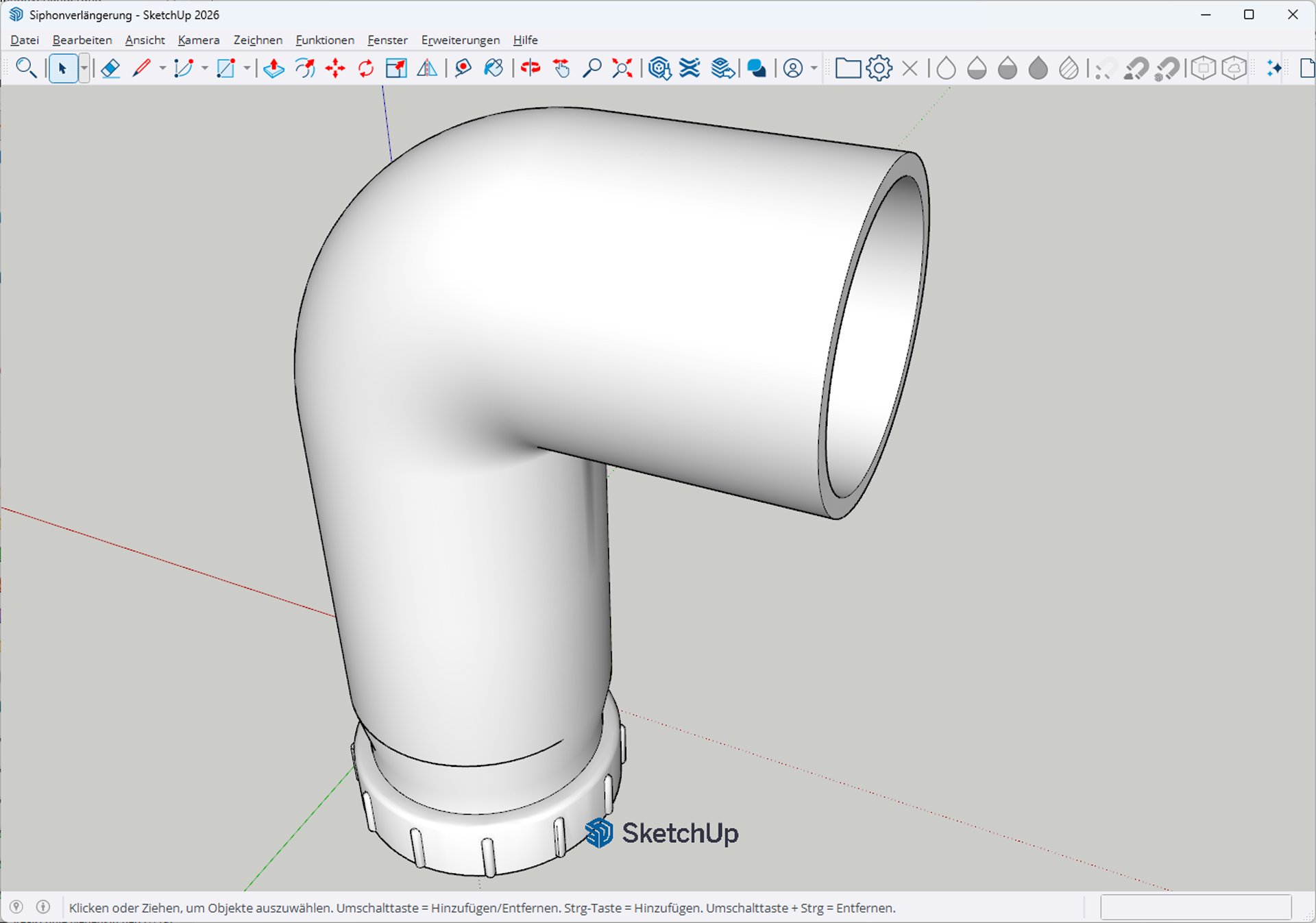1316x923 pixels.
Task: Choose the Eraser tool
Action: tap(110, 69)
